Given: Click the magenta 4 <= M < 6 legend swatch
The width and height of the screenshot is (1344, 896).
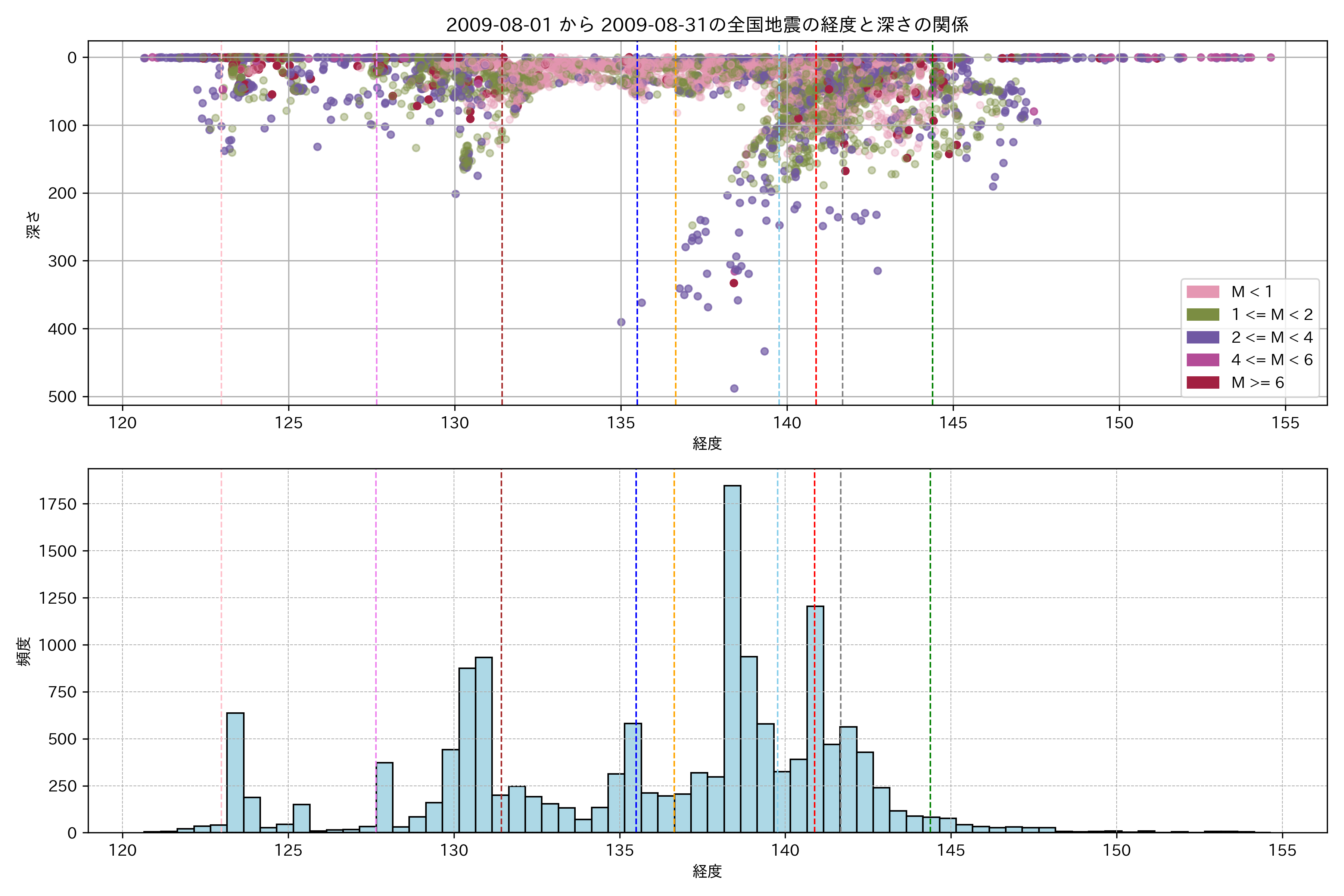Looking at the screenshot, I should point(1202,360).
